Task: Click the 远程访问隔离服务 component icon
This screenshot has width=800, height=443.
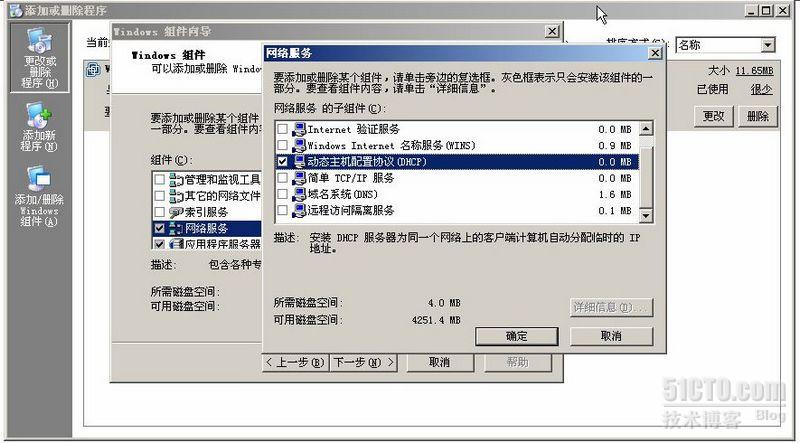Action: pyautogui.click(x=298, y=211)
